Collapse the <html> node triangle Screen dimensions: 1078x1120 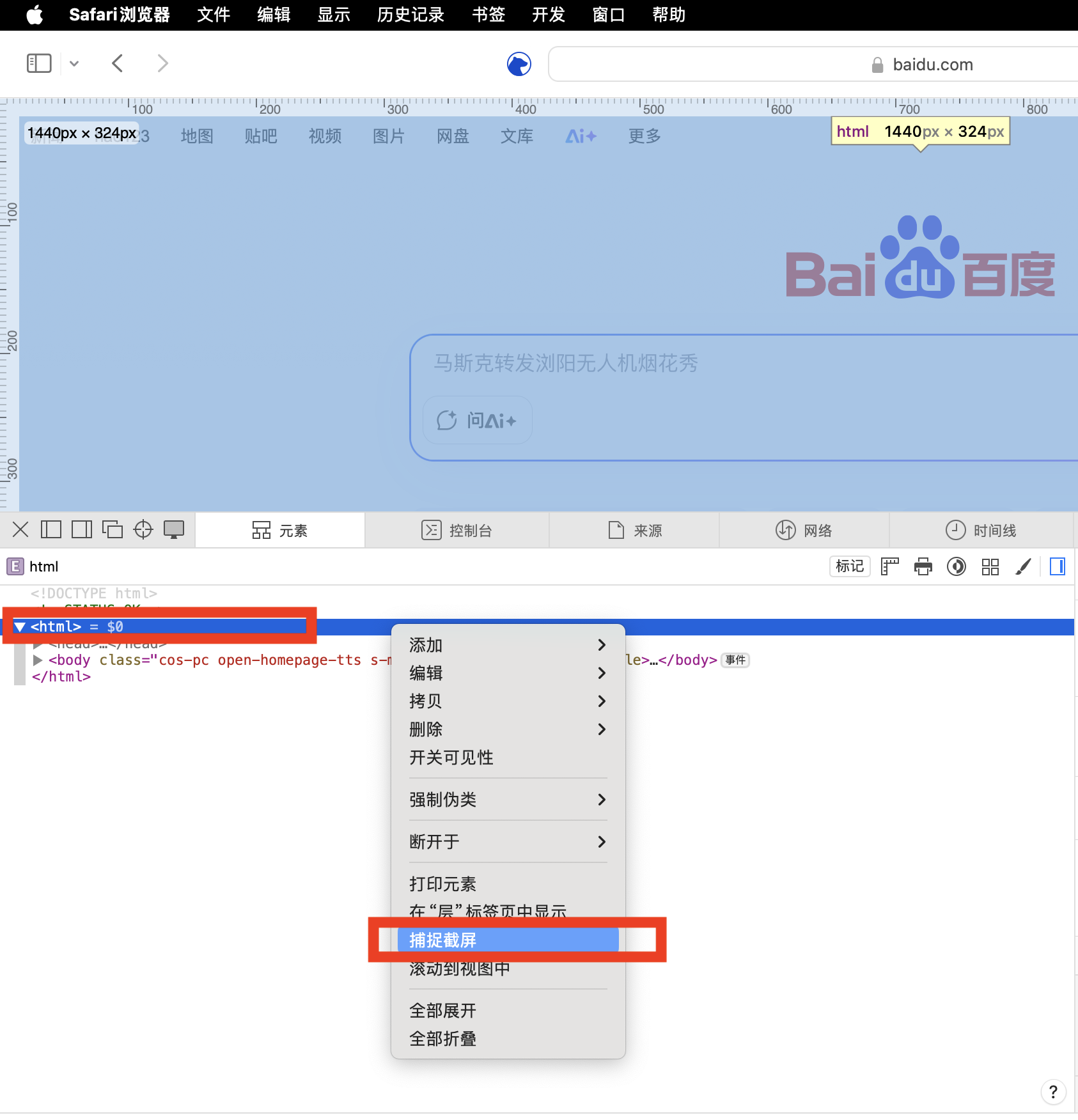(x=20, y=626)
